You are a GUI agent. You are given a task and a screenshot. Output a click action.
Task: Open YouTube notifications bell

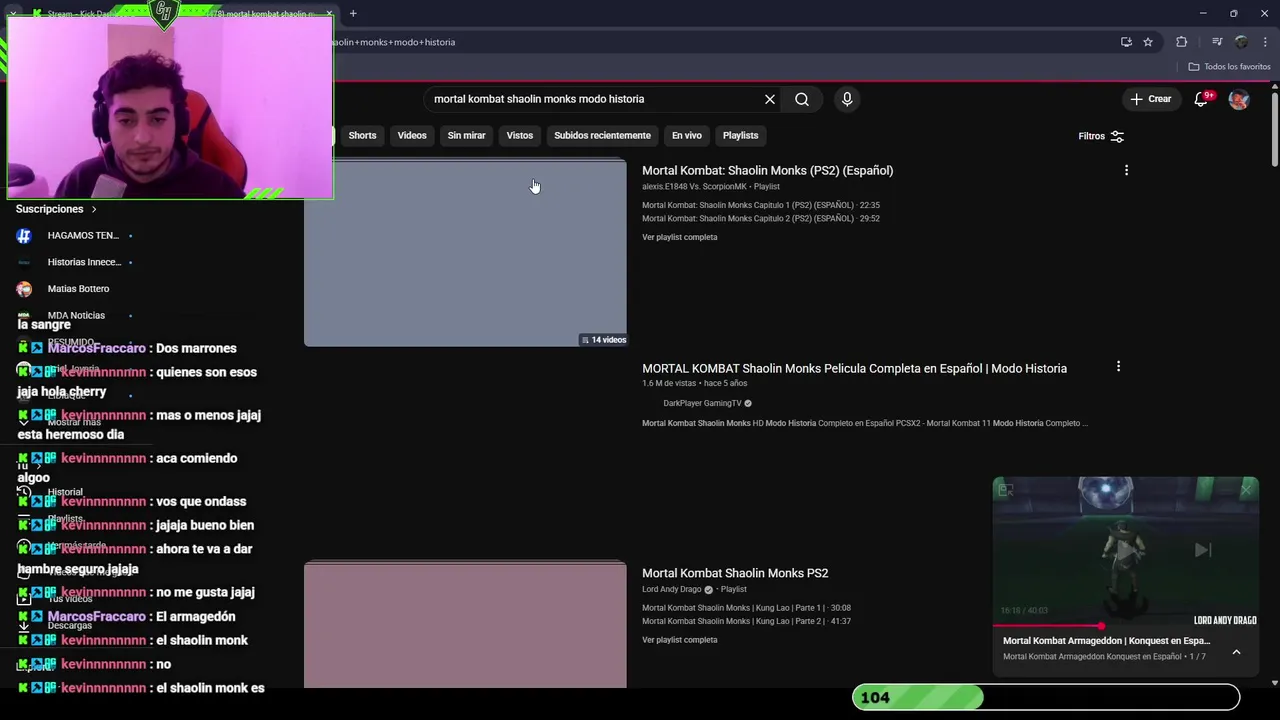click(1202, 99)
